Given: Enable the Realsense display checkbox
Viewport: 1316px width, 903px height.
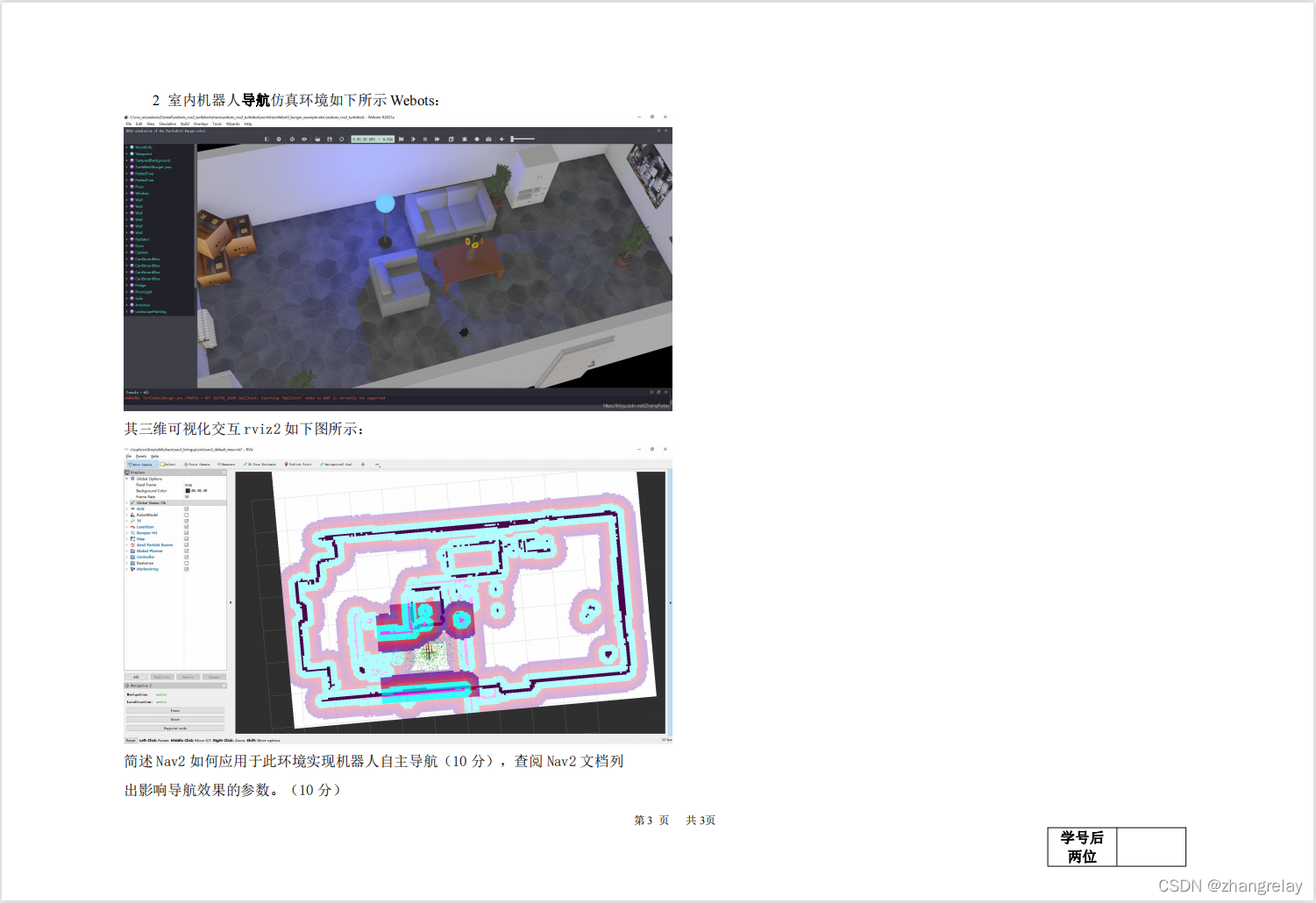Looking at the screenshot, I should (187, 563).
